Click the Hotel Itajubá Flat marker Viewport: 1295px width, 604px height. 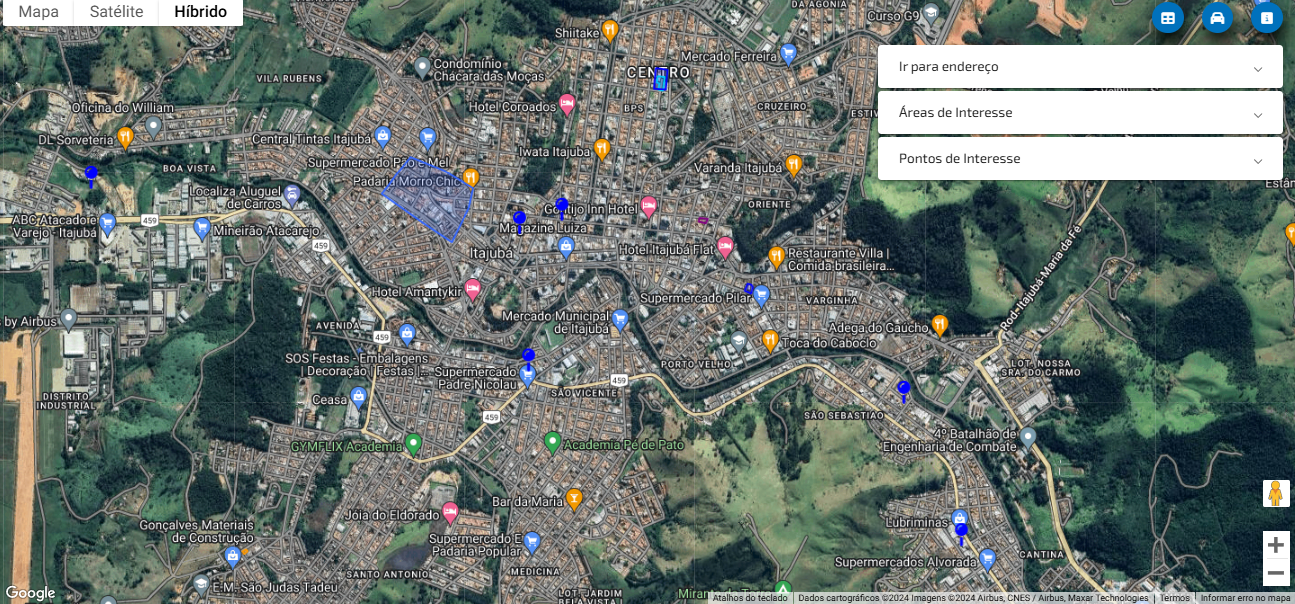725,247
